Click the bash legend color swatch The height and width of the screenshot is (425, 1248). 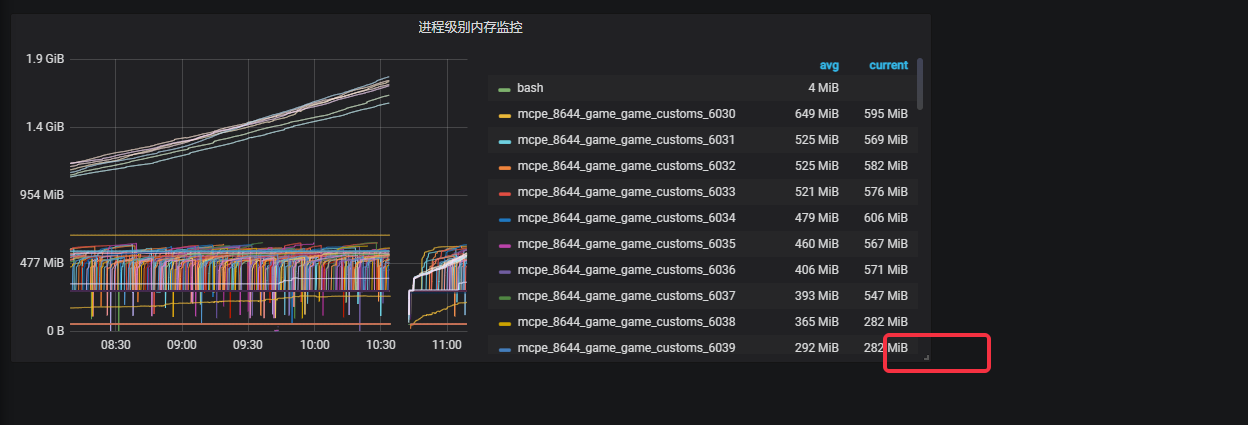(x=505, y=89)
